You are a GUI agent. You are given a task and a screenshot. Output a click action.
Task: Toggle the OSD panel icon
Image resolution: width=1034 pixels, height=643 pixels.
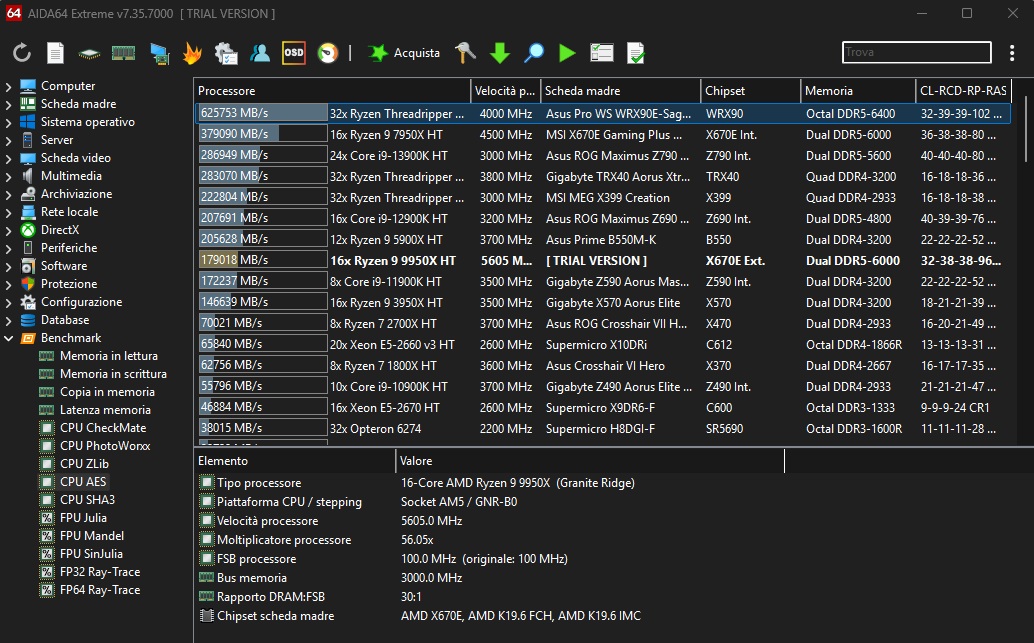[x=293, y=53]
